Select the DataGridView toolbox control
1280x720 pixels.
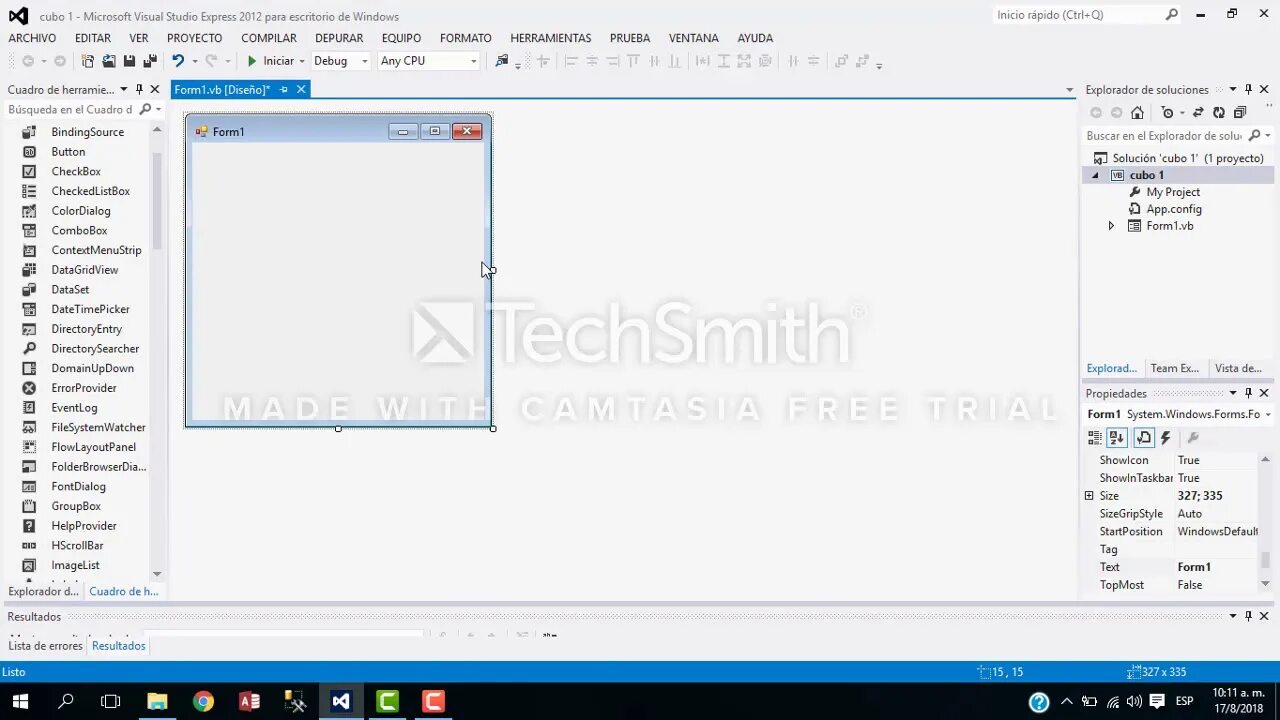(84, 270)
